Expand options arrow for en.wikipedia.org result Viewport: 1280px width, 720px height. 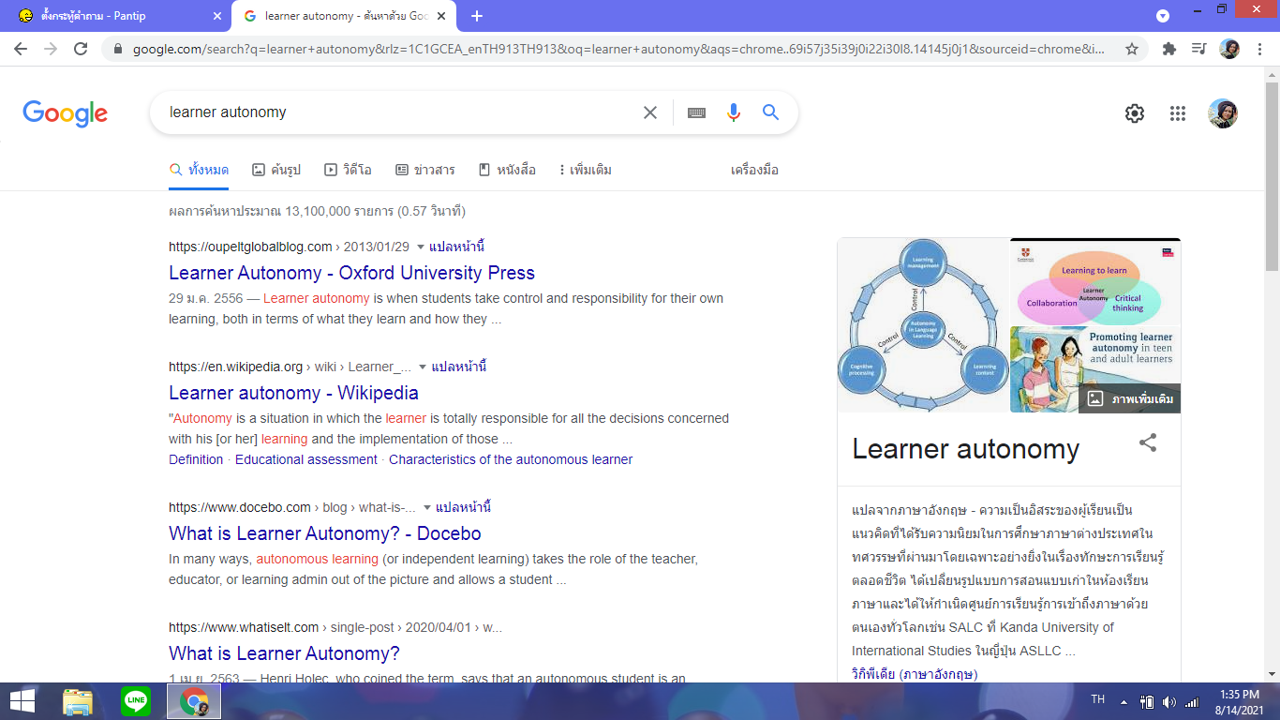coord(422,367)
